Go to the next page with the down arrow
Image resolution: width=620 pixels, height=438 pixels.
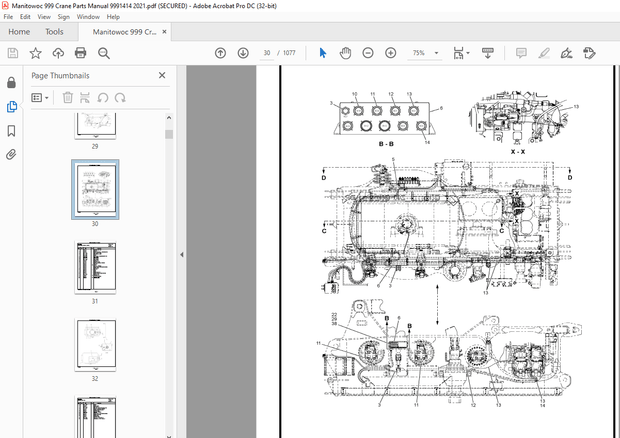point(243,53)
